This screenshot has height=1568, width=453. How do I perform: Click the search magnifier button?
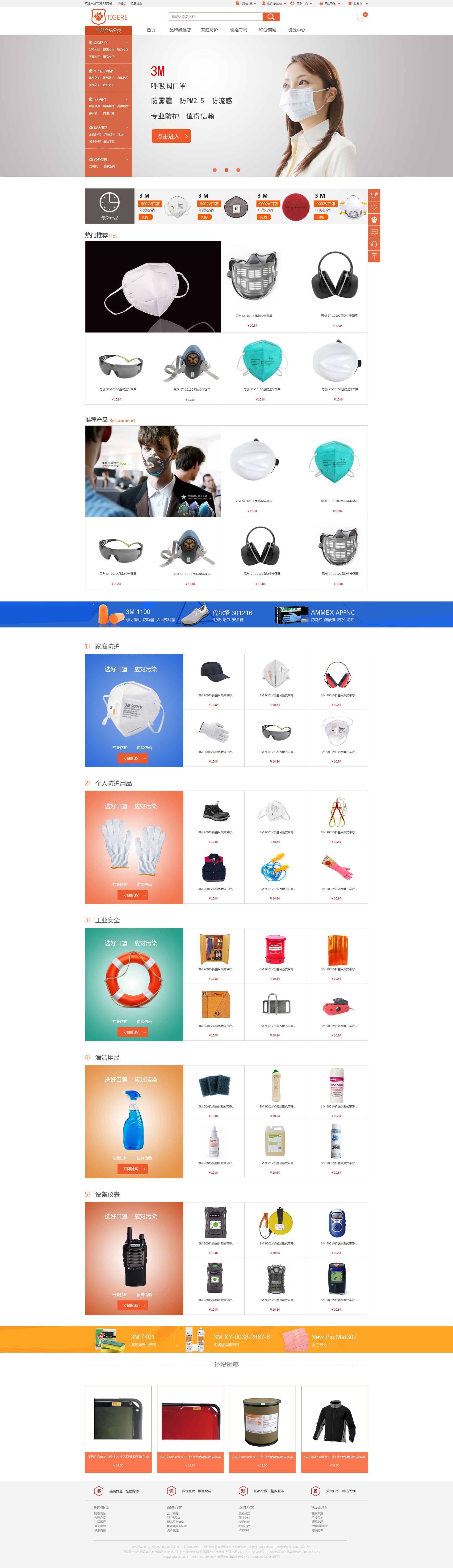tap(271, 17)
